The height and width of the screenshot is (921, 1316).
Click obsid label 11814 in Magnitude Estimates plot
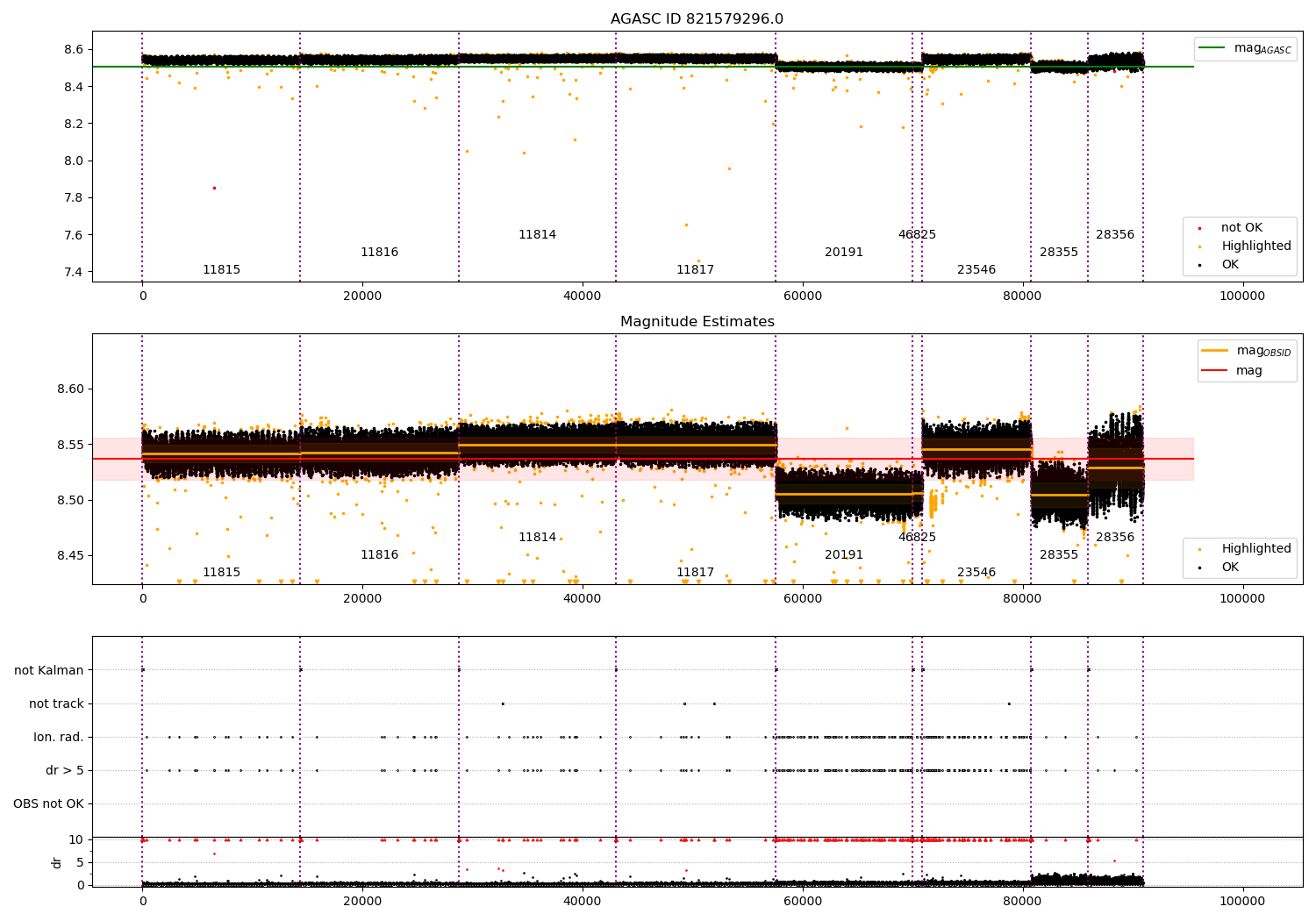[x=537, y=538]
